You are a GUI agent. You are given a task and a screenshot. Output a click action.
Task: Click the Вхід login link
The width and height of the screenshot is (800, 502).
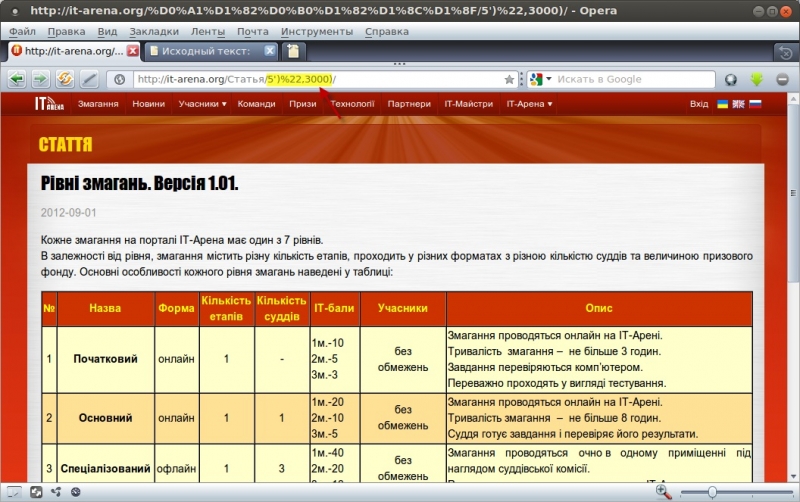699,104
